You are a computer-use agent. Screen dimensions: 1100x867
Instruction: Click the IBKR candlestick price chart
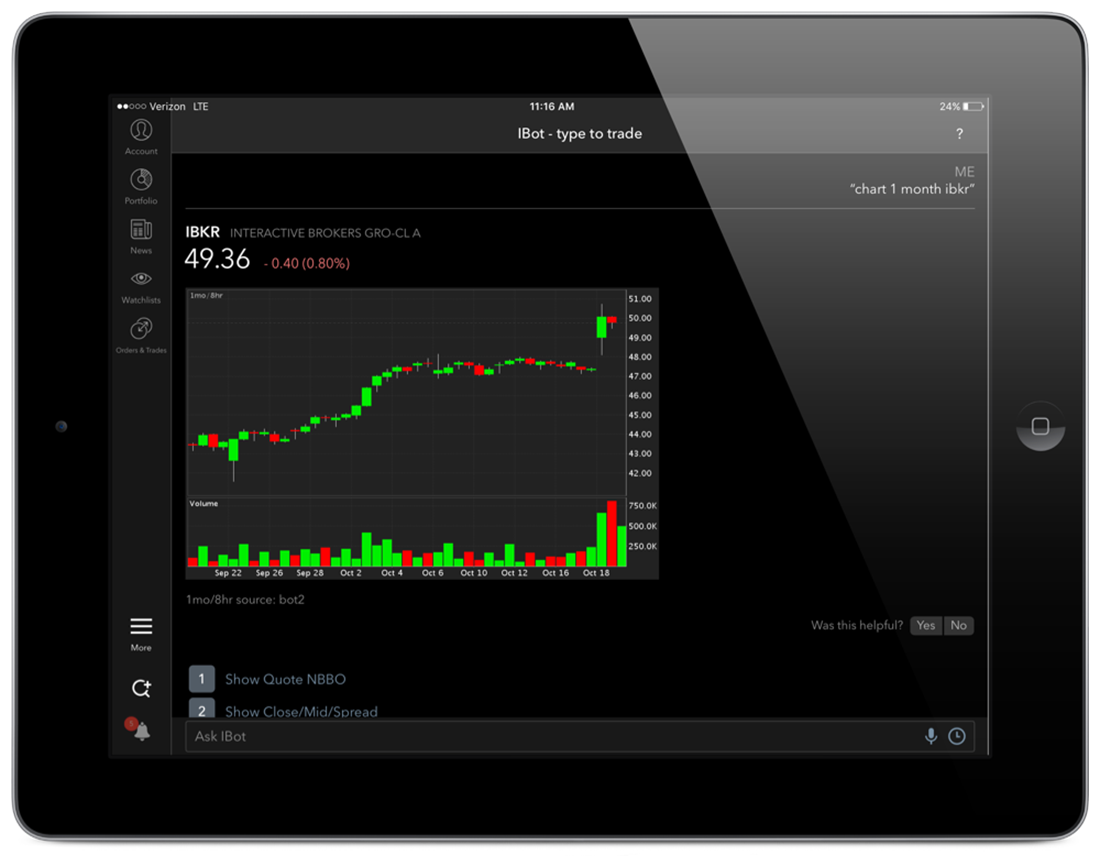coord(406,393)
